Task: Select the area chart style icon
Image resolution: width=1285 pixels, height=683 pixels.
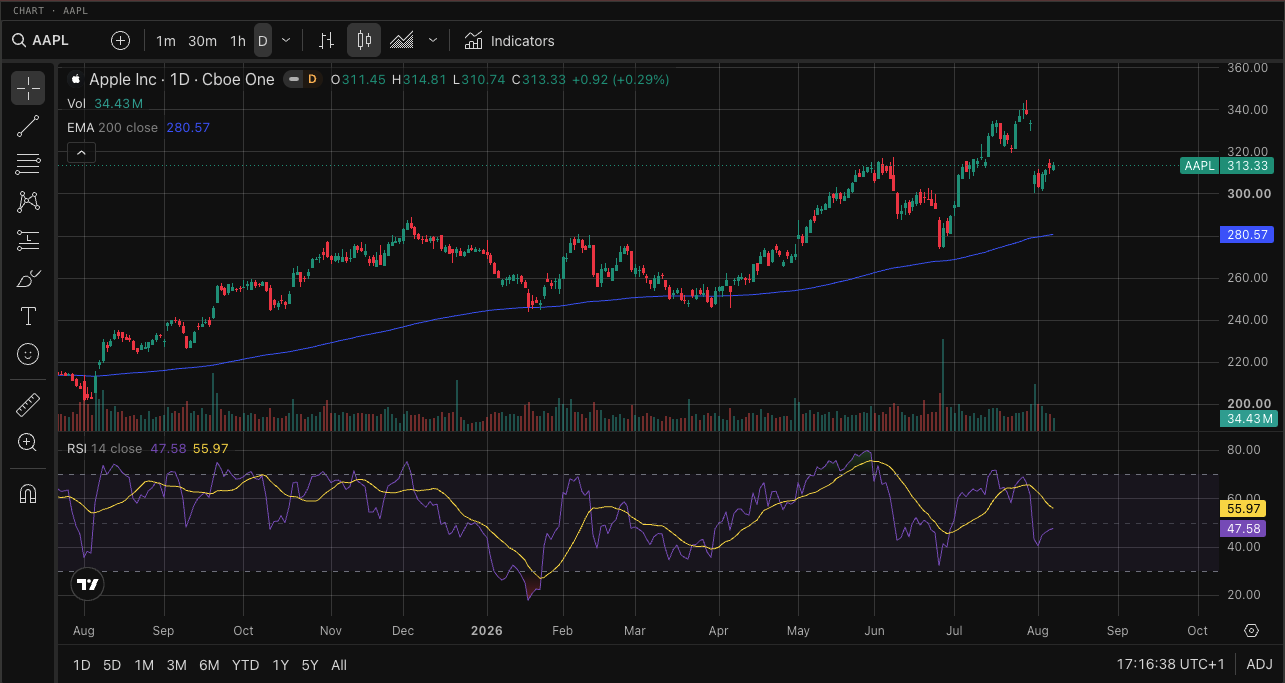Action: [x=402, y=41]
